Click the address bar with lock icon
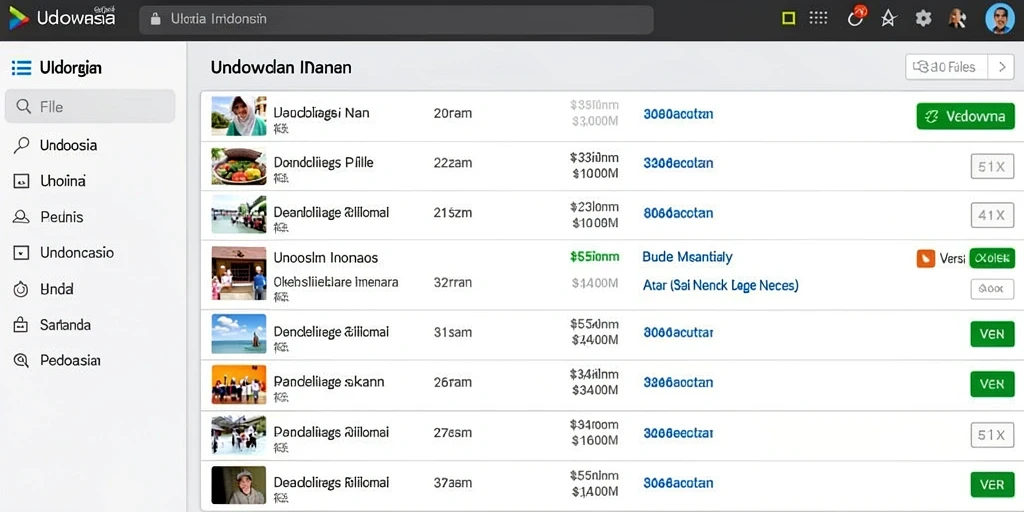This screenshot has height=512, width=1024. [x=396, y=19]
